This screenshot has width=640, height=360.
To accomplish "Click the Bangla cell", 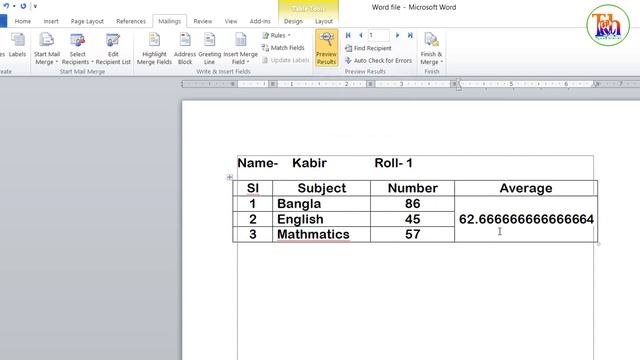I will pos(321,204).
